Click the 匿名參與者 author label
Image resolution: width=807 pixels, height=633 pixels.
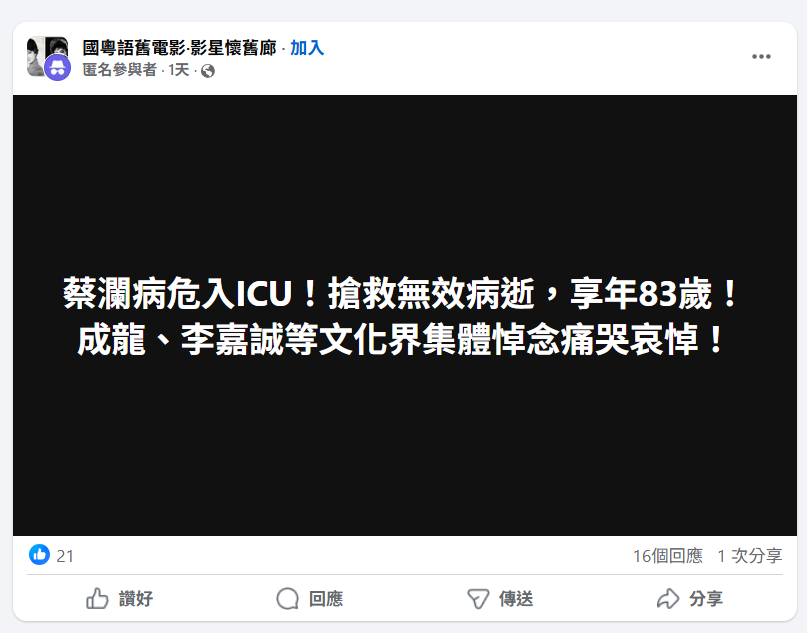[x=119, y=69]
